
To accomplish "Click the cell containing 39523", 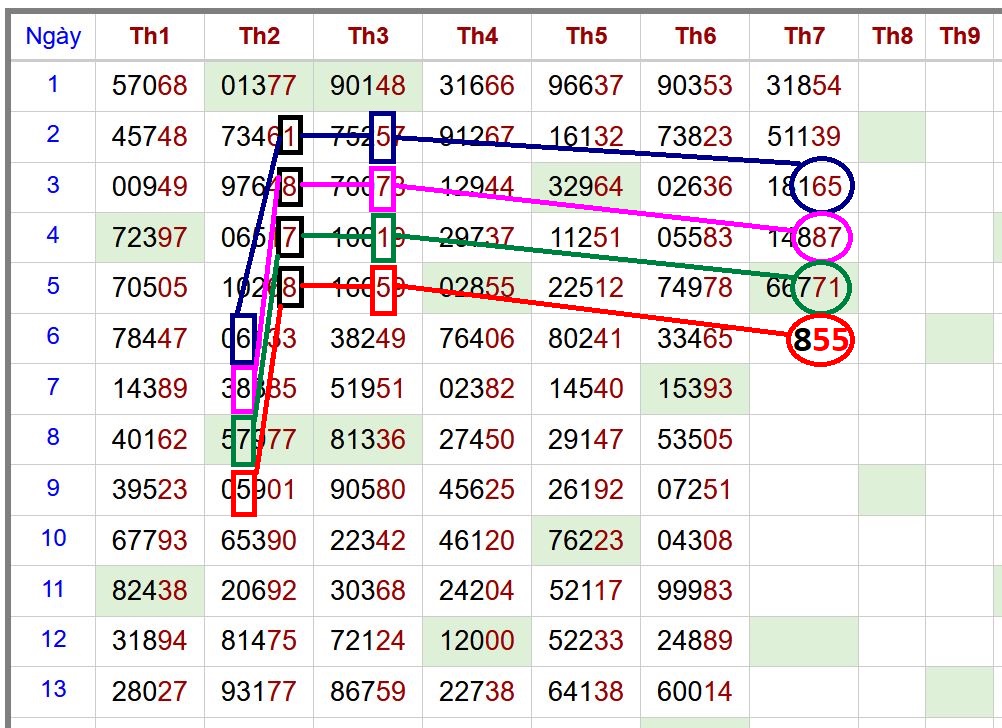I will coord(150,490).
